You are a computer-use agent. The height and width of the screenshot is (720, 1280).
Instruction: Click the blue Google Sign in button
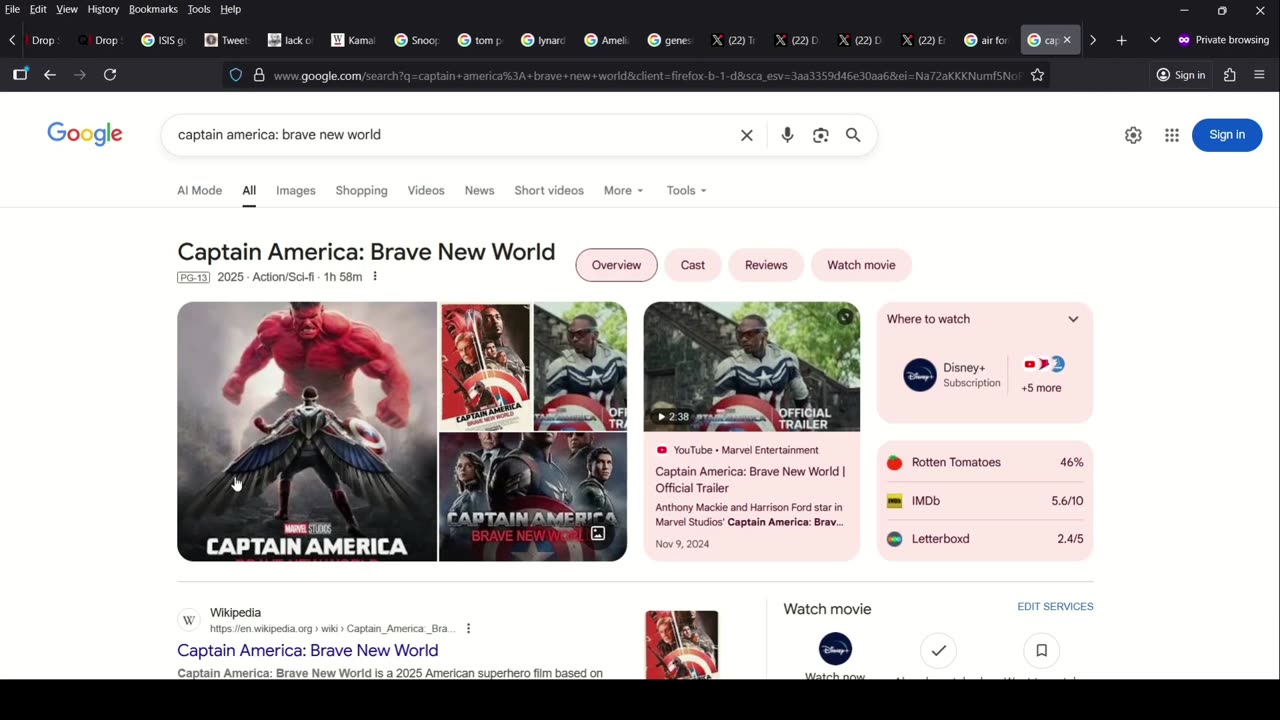coord(1227,135)
